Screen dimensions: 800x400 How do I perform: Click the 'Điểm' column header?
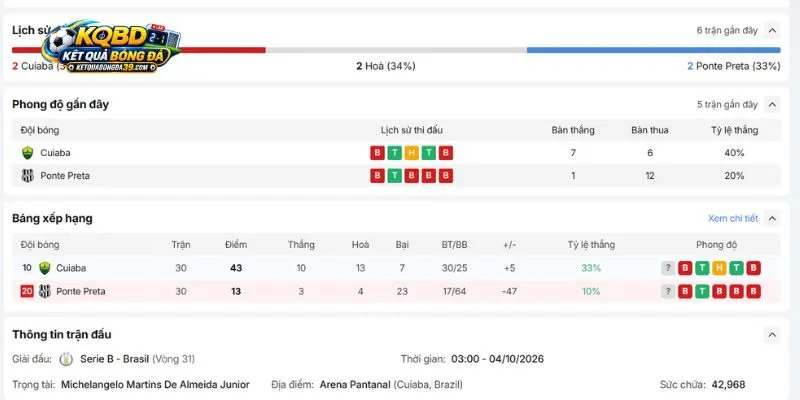[x=236, y=245]
